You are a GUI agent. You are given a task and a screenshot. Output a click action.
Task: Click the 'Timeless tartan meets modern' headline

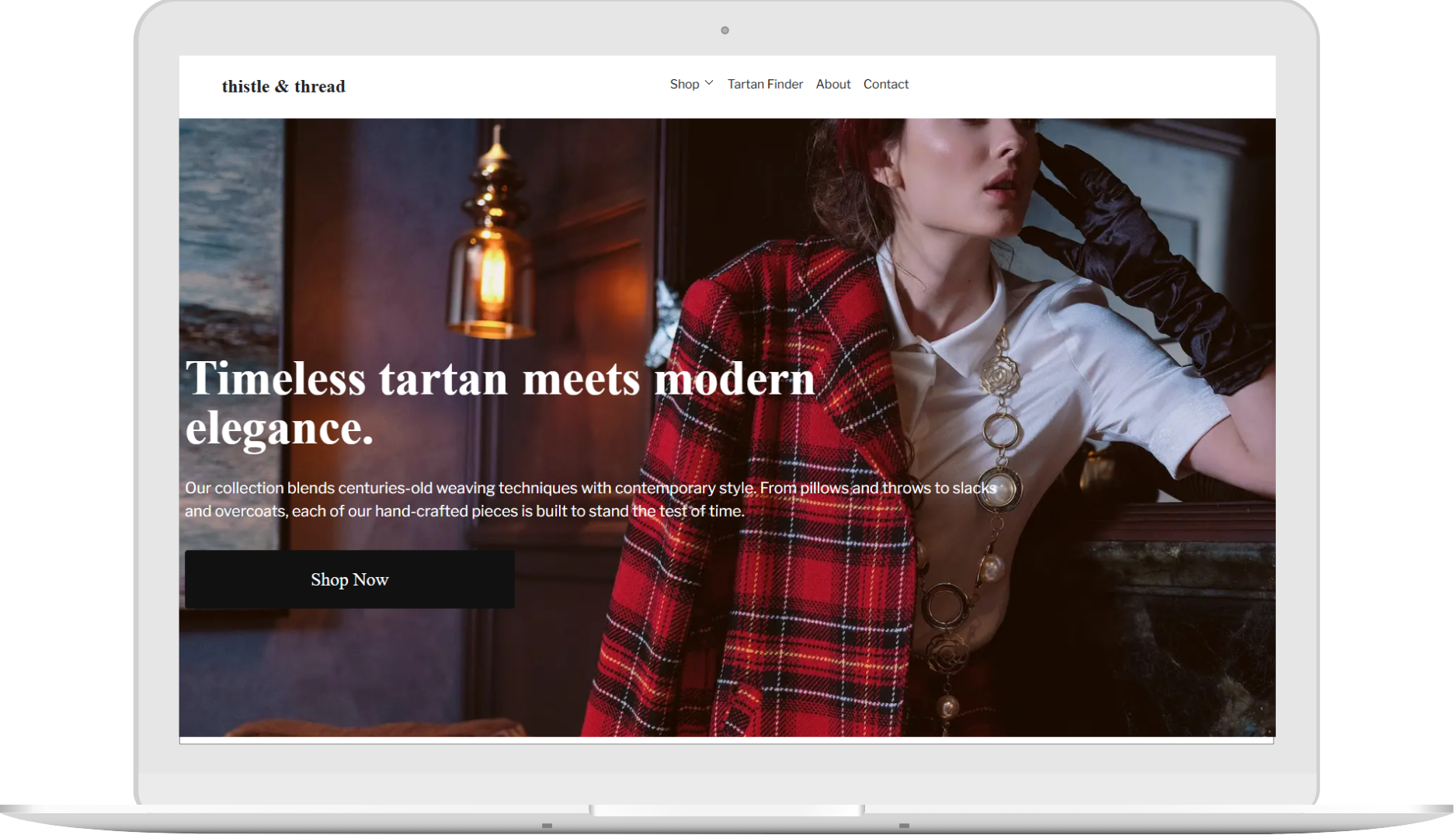pos(499,380)
